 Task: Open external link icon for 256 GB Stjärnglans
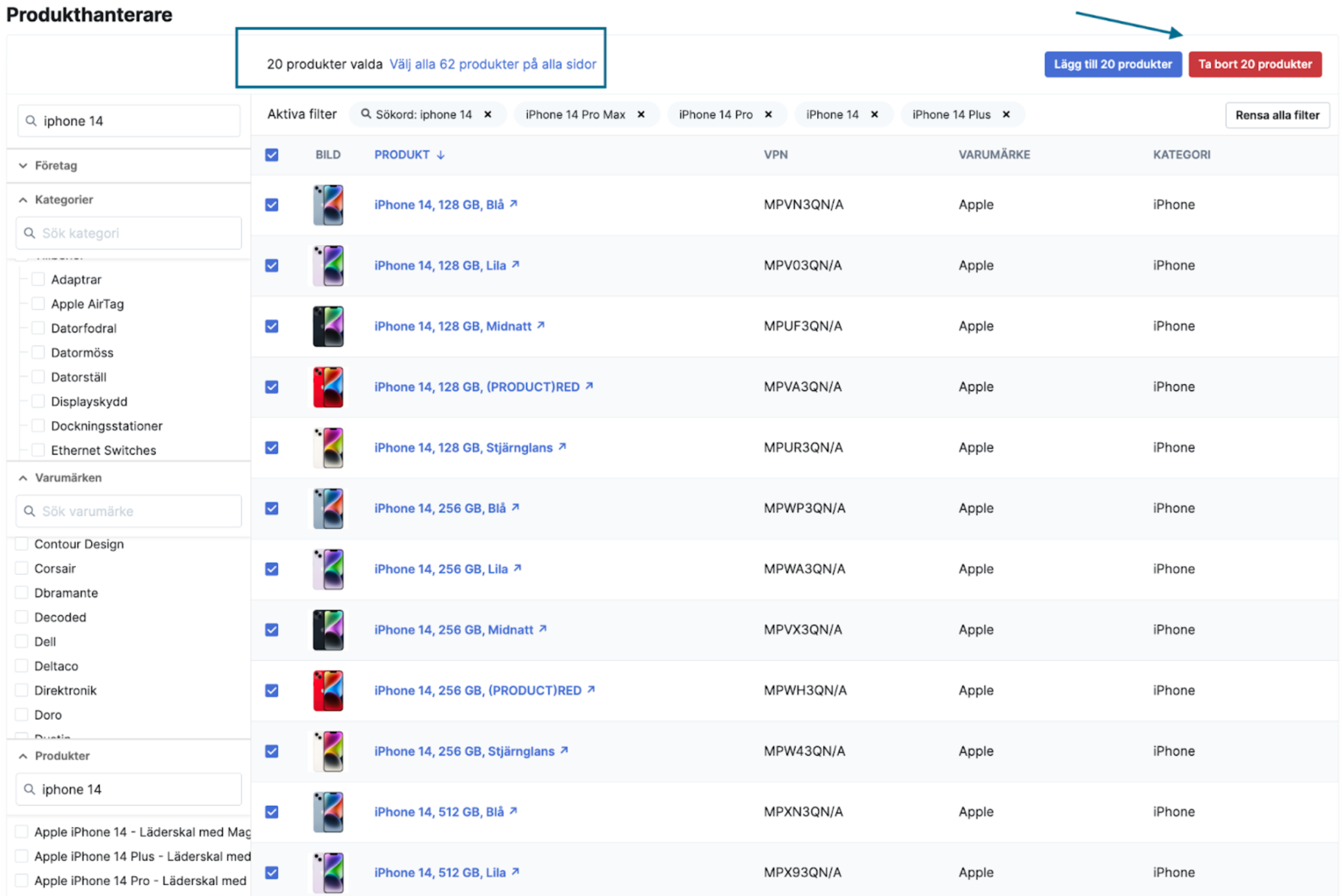[564, 750]
